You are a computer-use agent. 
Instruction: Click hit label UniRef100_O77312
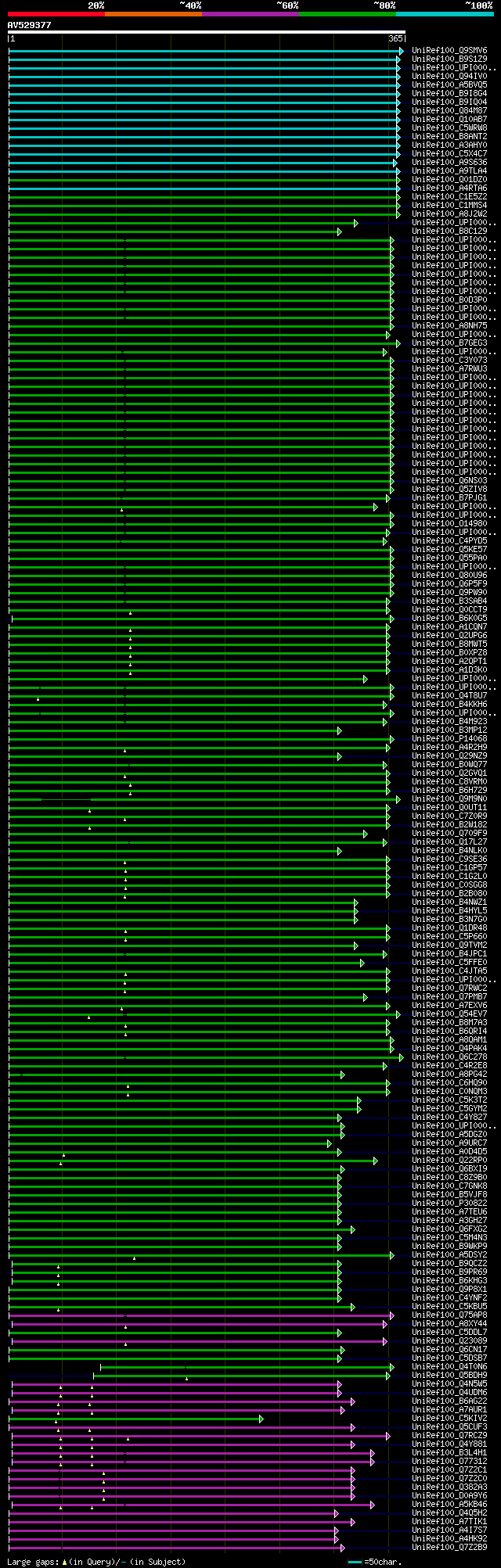click(x=449, y=1462)
